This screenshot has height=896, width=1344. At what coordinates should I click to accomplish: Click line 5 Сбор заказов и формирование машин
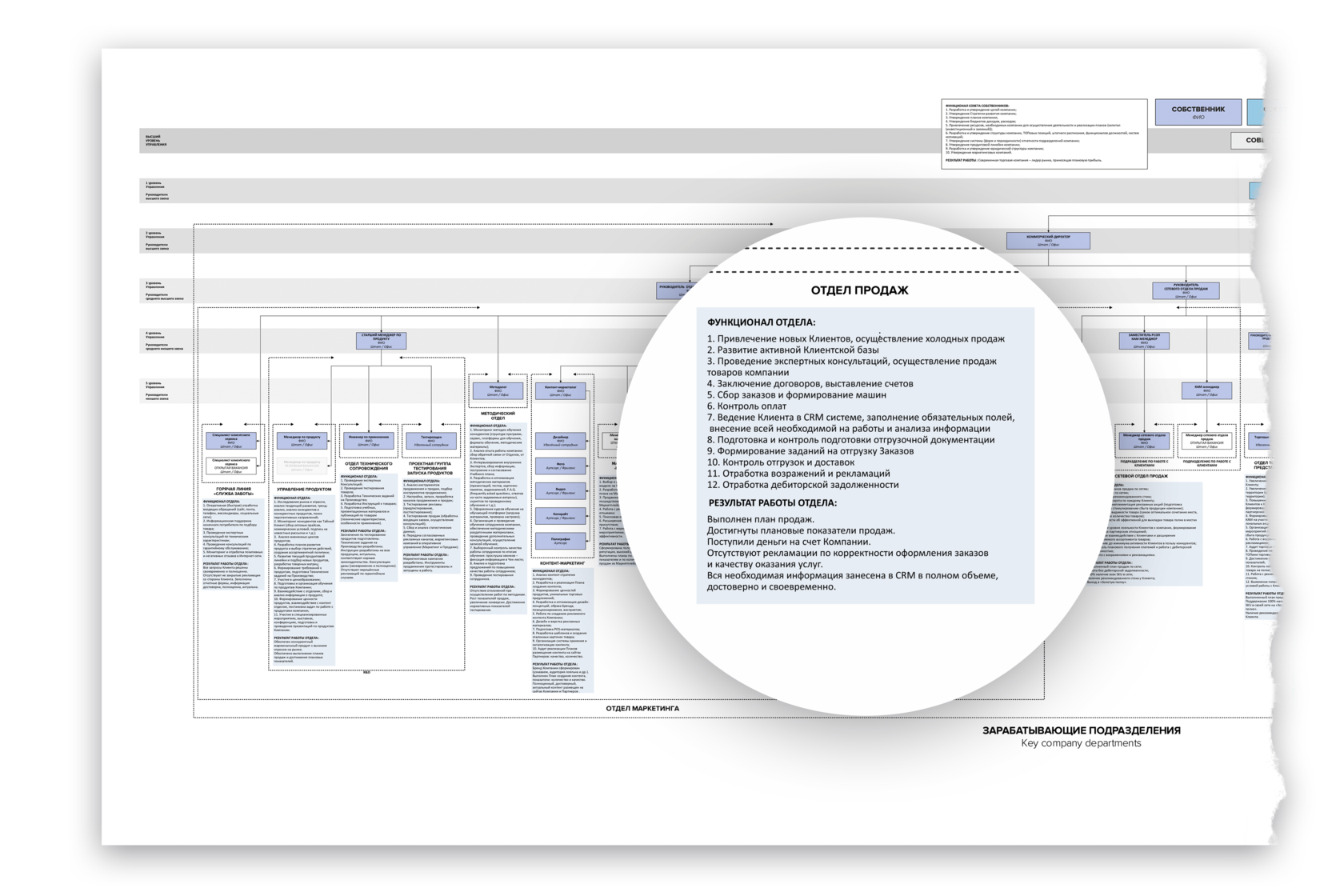click(797, 394)
